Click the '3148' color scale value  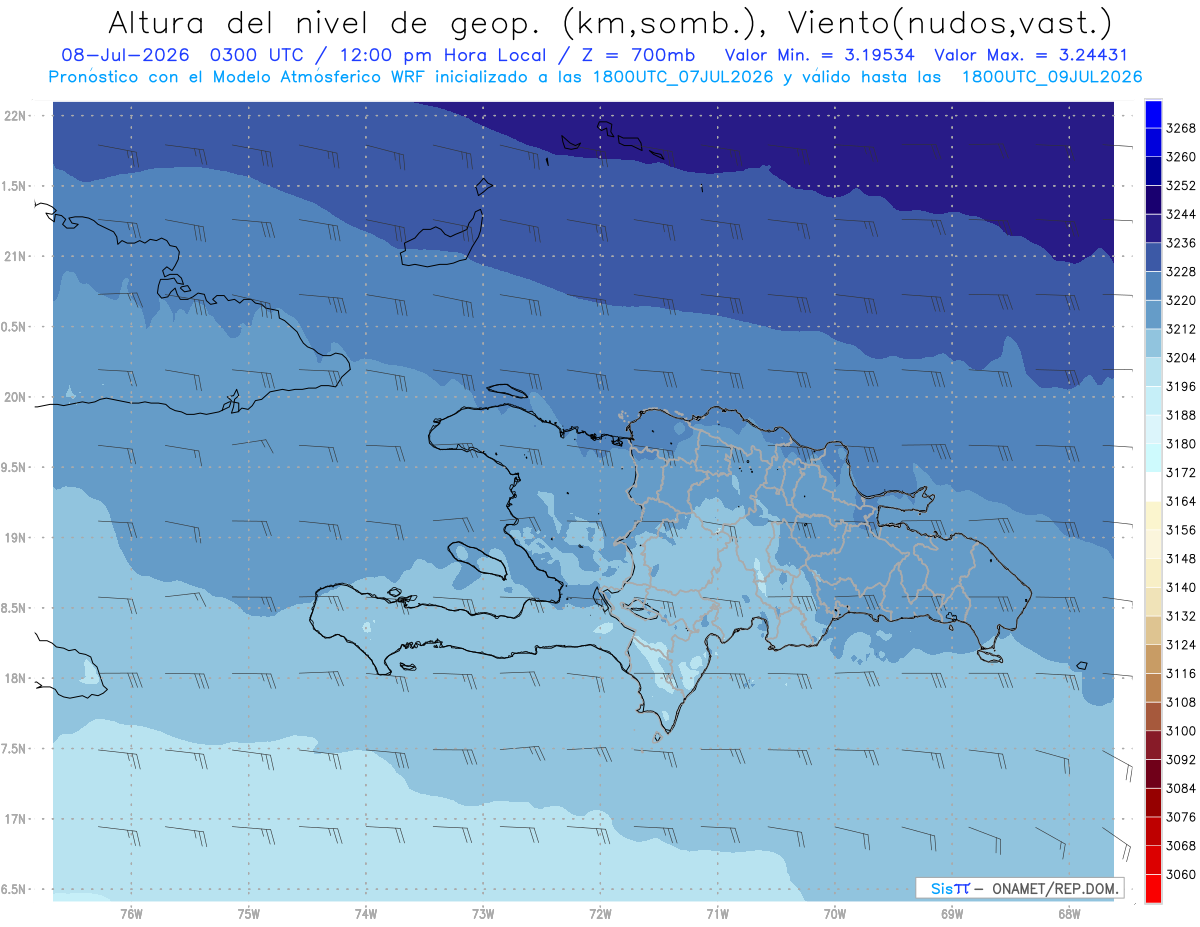pyautogui.click(x=1181, y=558)
